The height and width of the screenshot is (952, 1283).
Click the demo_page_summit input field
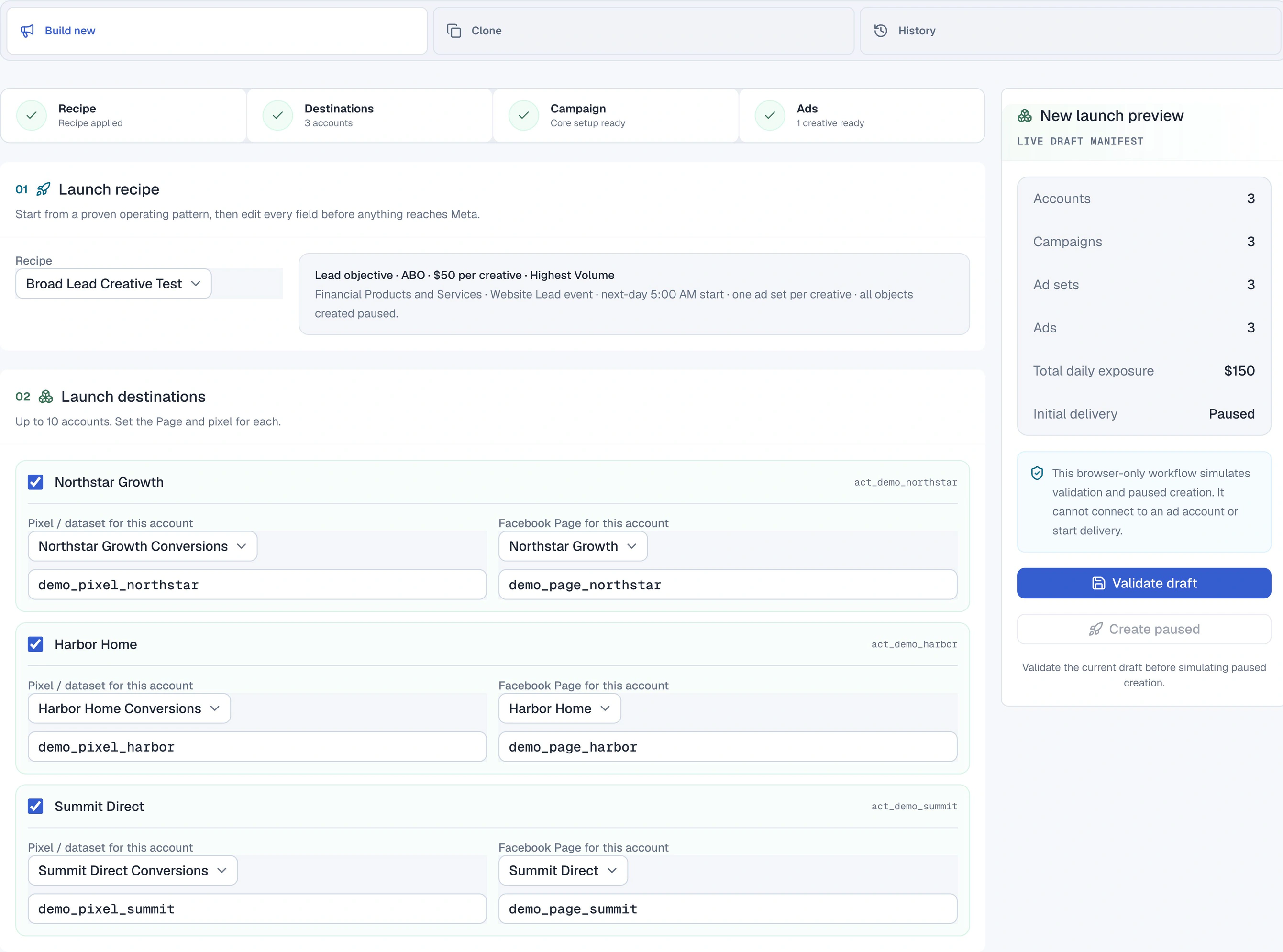(728, 909)
